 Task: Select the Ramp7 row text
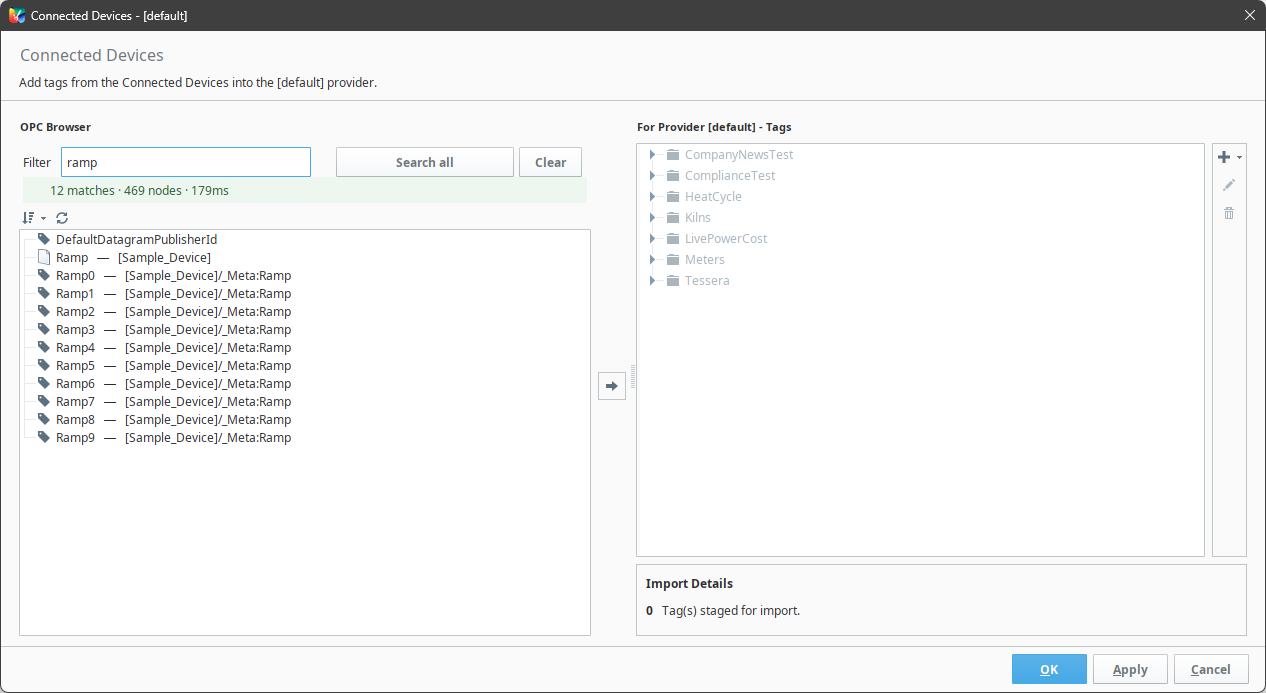173,401
